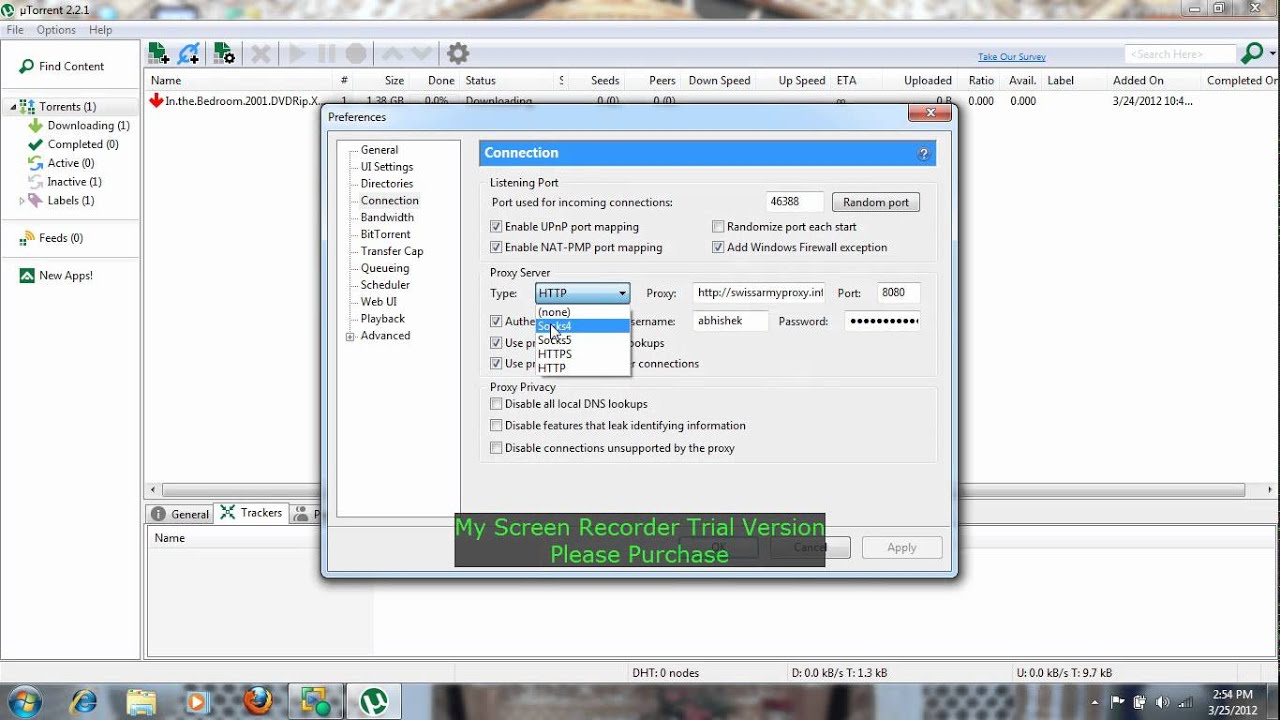
Task: Choose HTTPS in the proxy type list
Action: tap(583, 354)
